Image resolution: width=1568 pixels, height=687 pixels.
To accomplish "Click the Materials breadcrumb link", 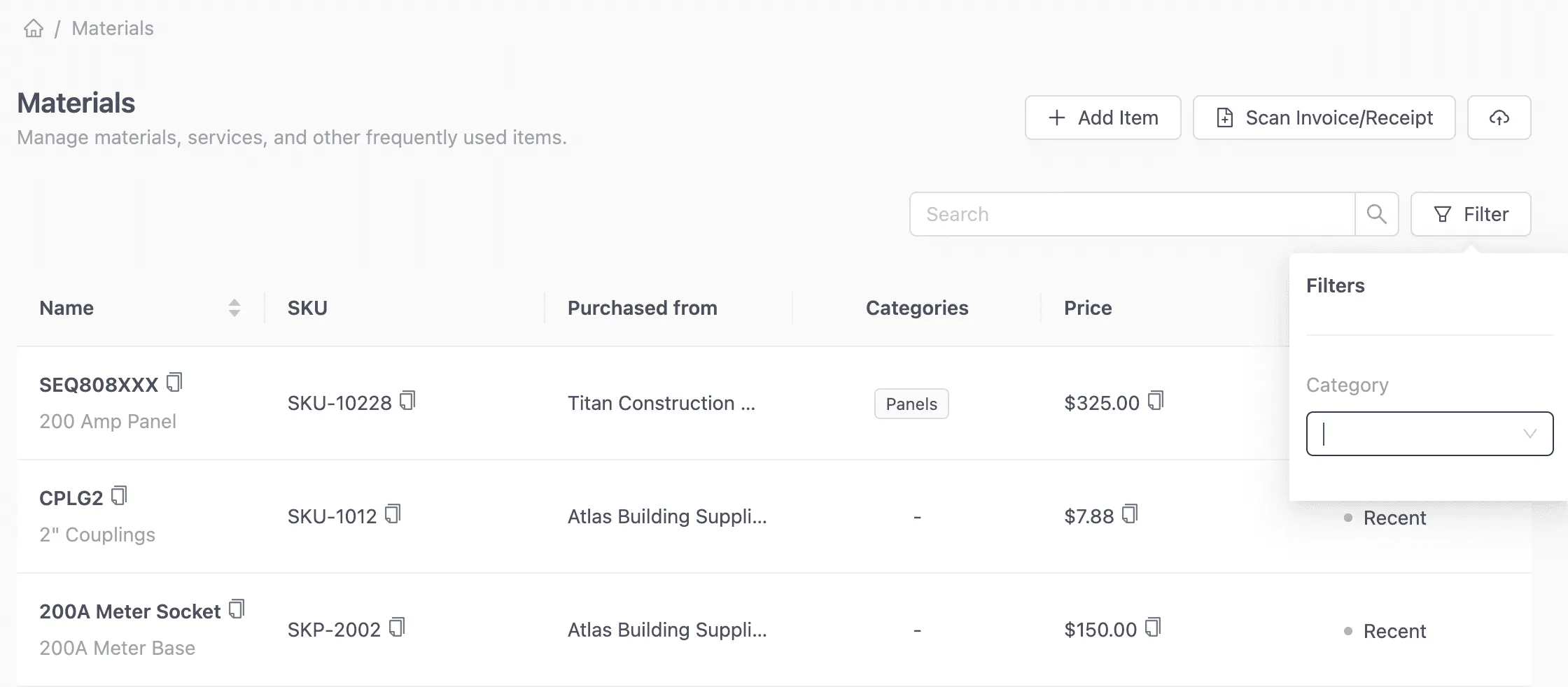I will (112, 28).
